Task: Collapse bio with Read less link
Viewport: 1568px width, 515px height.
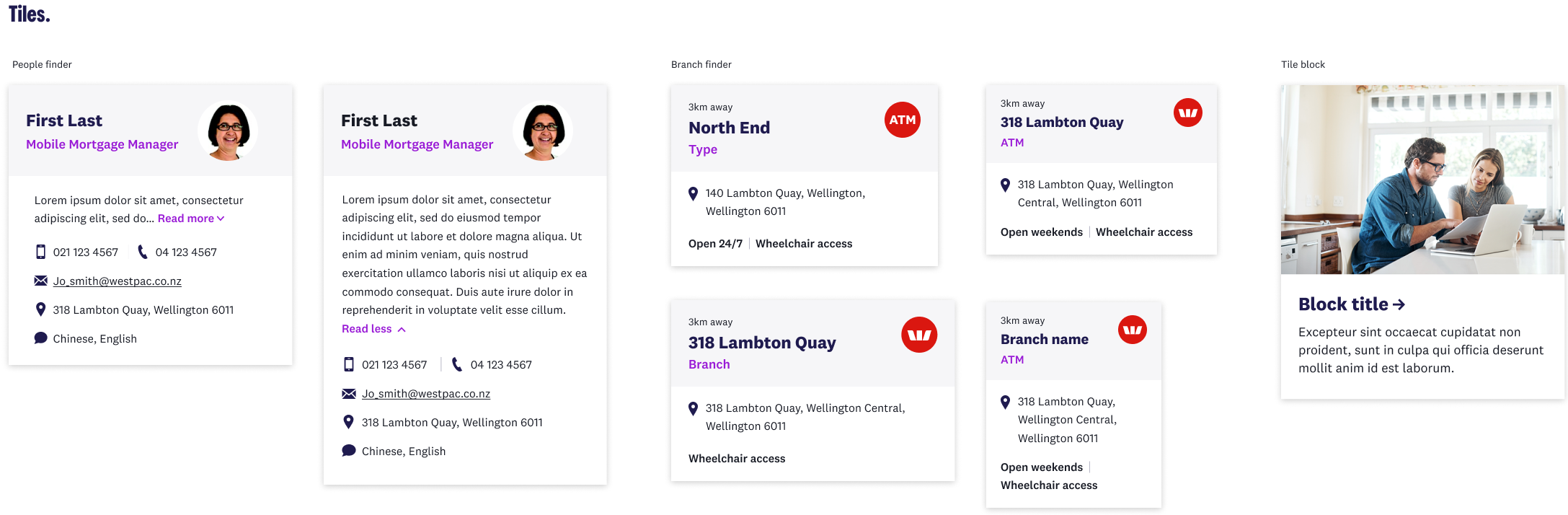Action: [x=373, y=329]
